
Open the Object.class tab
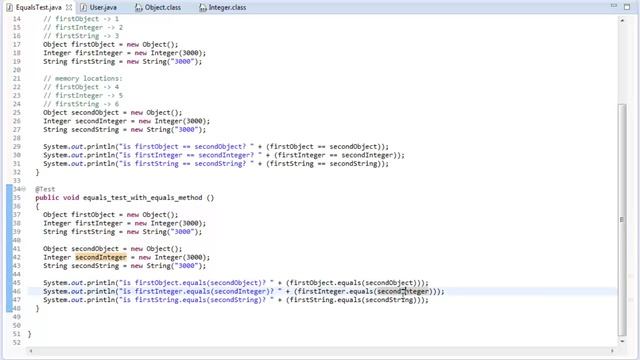coord(162,7)
